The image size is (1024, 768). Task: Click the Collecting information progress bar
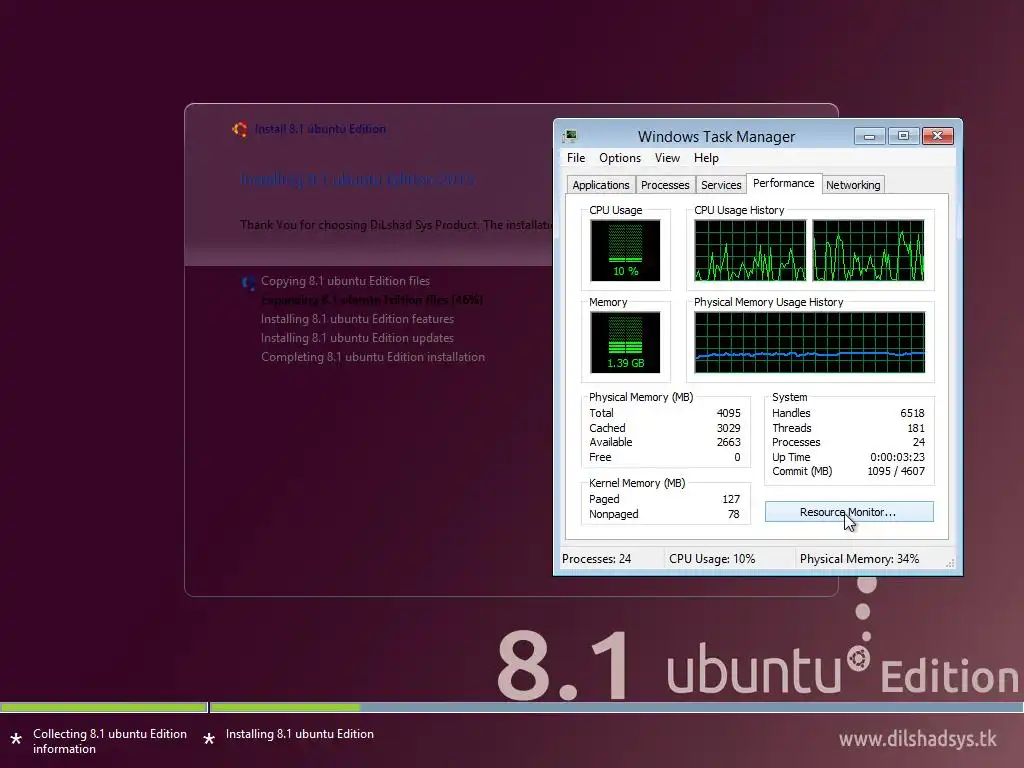[104, 707]
